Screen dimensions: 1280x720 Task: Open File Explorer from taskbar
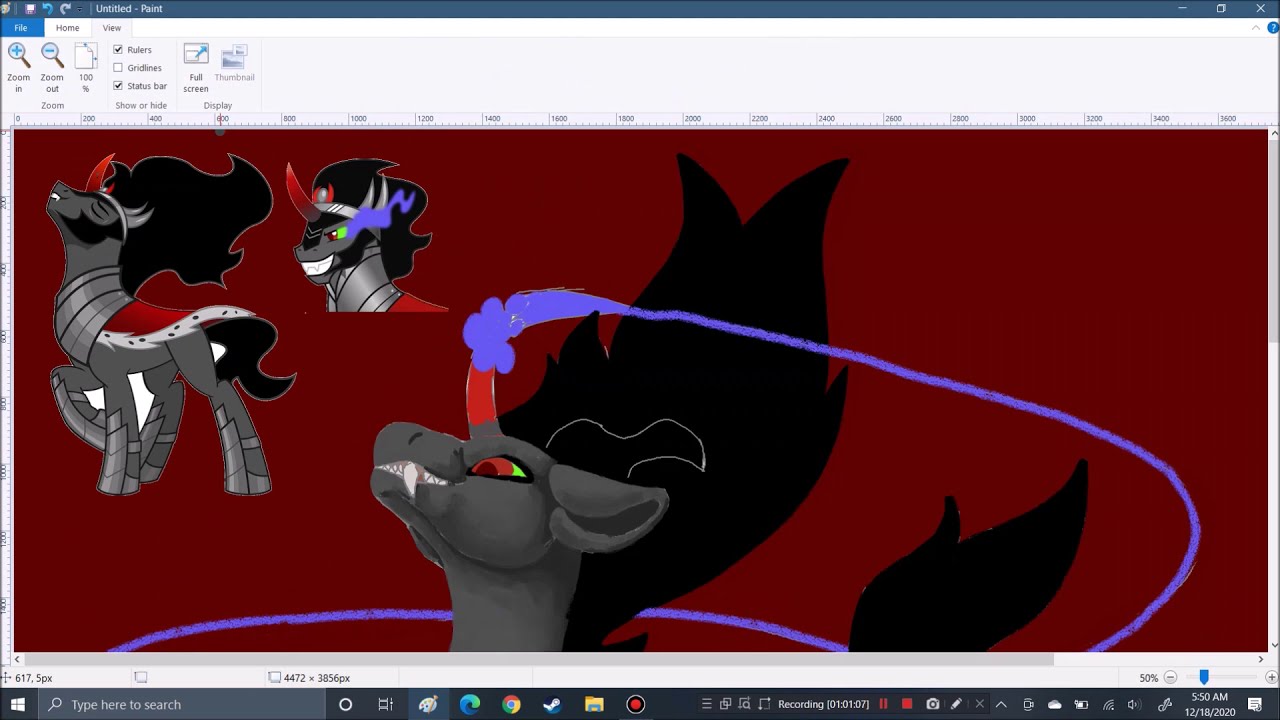(594, 704)
